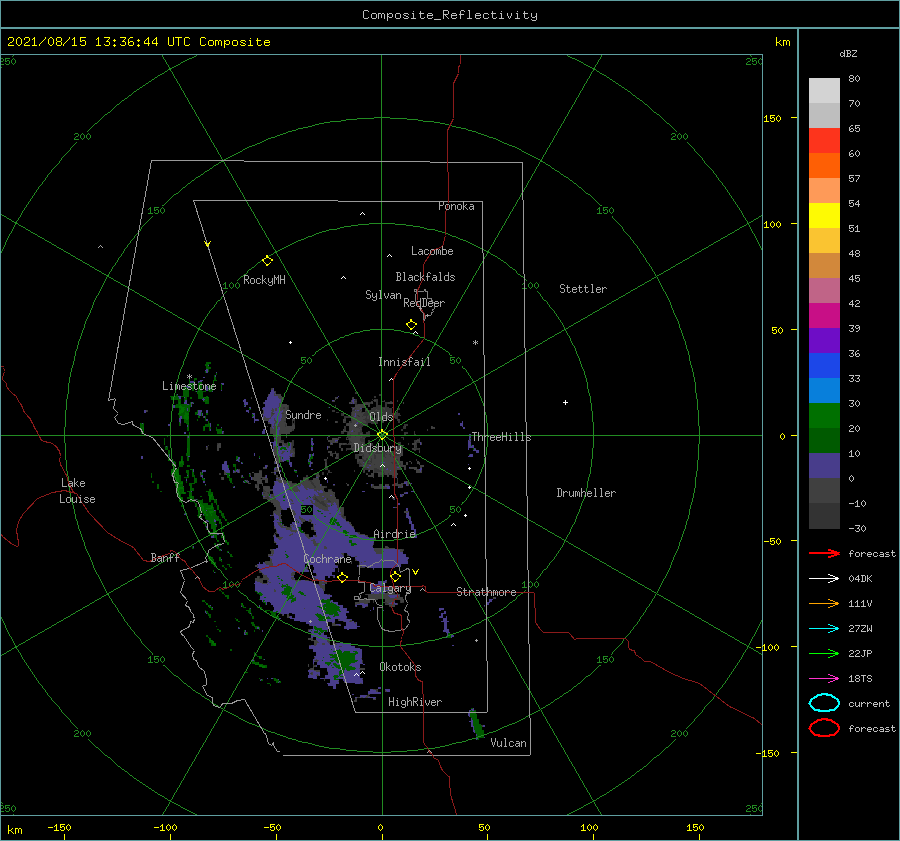Click the magenta 18TS arrow legend icon
Image resolution: width=900 pixels, height=841 pixels.
click(824, 679)
